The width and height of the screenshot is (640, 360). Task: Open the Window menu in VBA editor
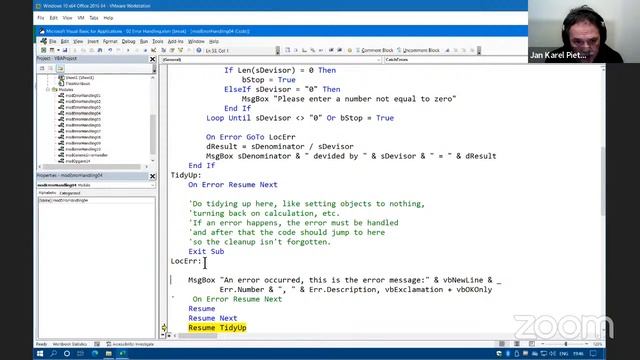click(196, 41)
